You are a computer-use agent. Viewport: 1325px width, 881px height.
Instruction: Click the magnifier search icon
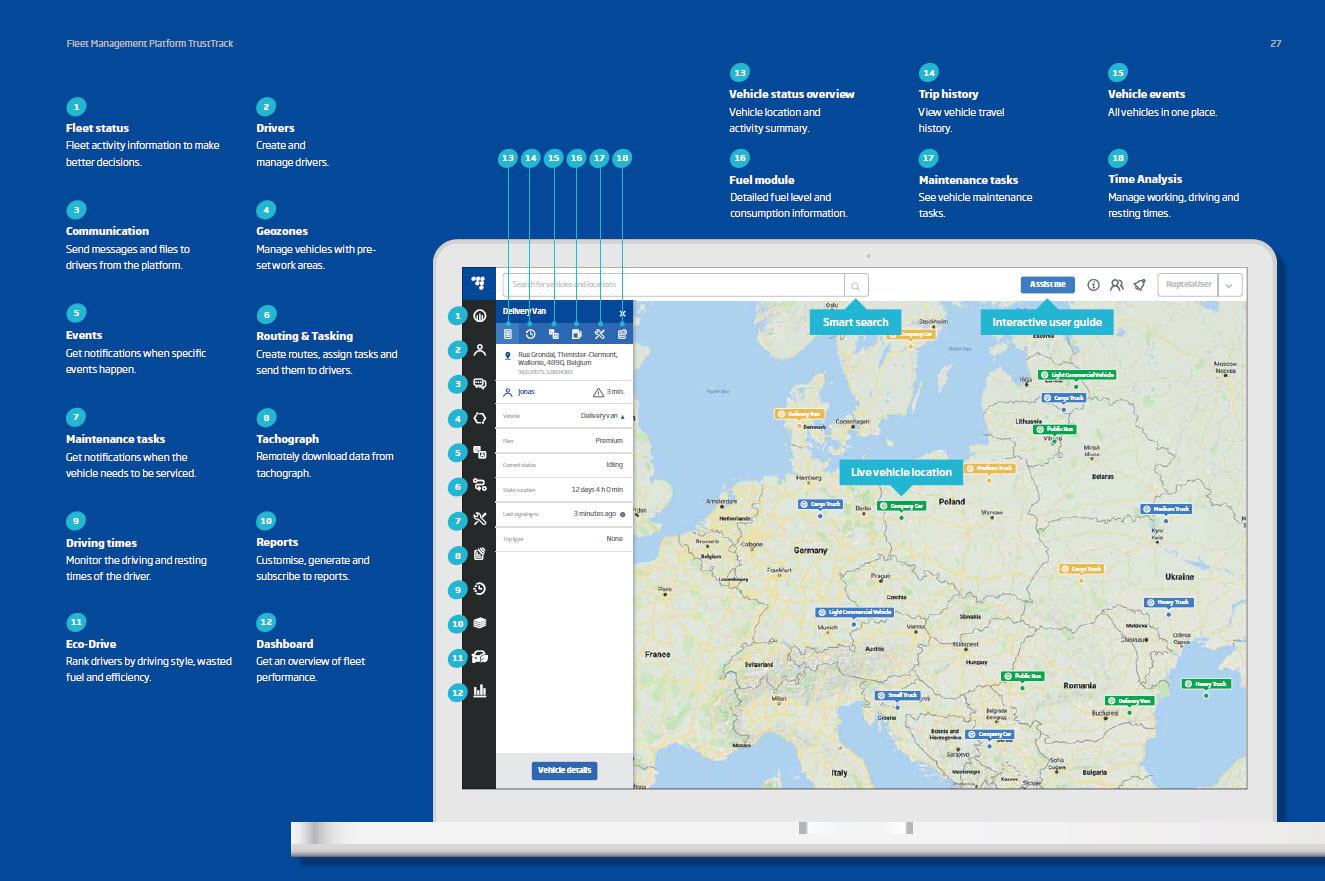click(x=856, y=284)
